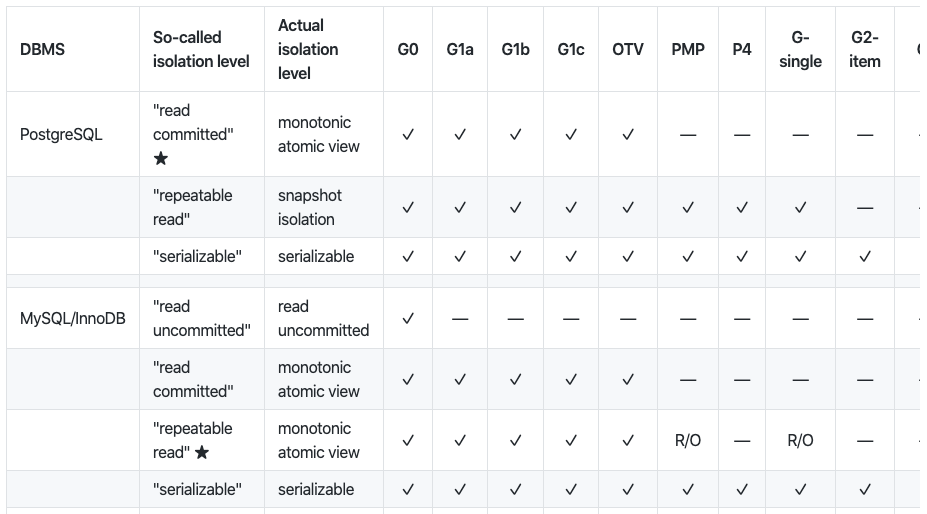Click G-single checkmark in PostgreSQL "repeatable read" row
Screen dimensions: 927x514
tap(800, 208)
